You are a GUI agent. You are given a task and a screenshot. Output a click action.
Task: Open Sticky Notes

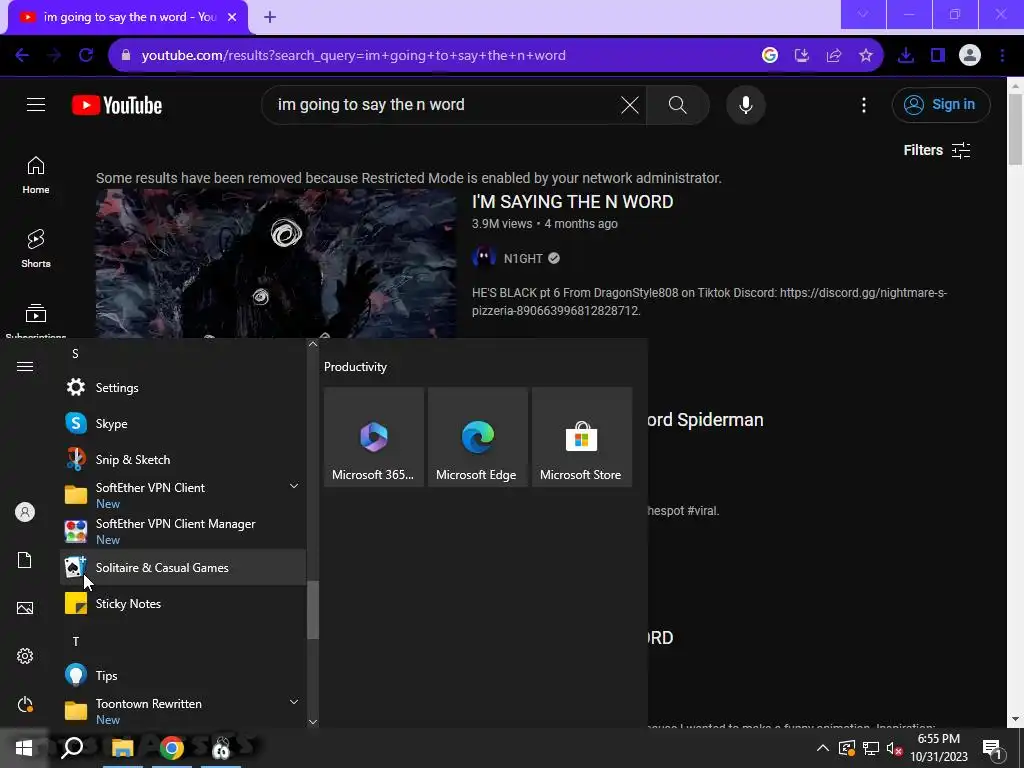click(183, 603)
